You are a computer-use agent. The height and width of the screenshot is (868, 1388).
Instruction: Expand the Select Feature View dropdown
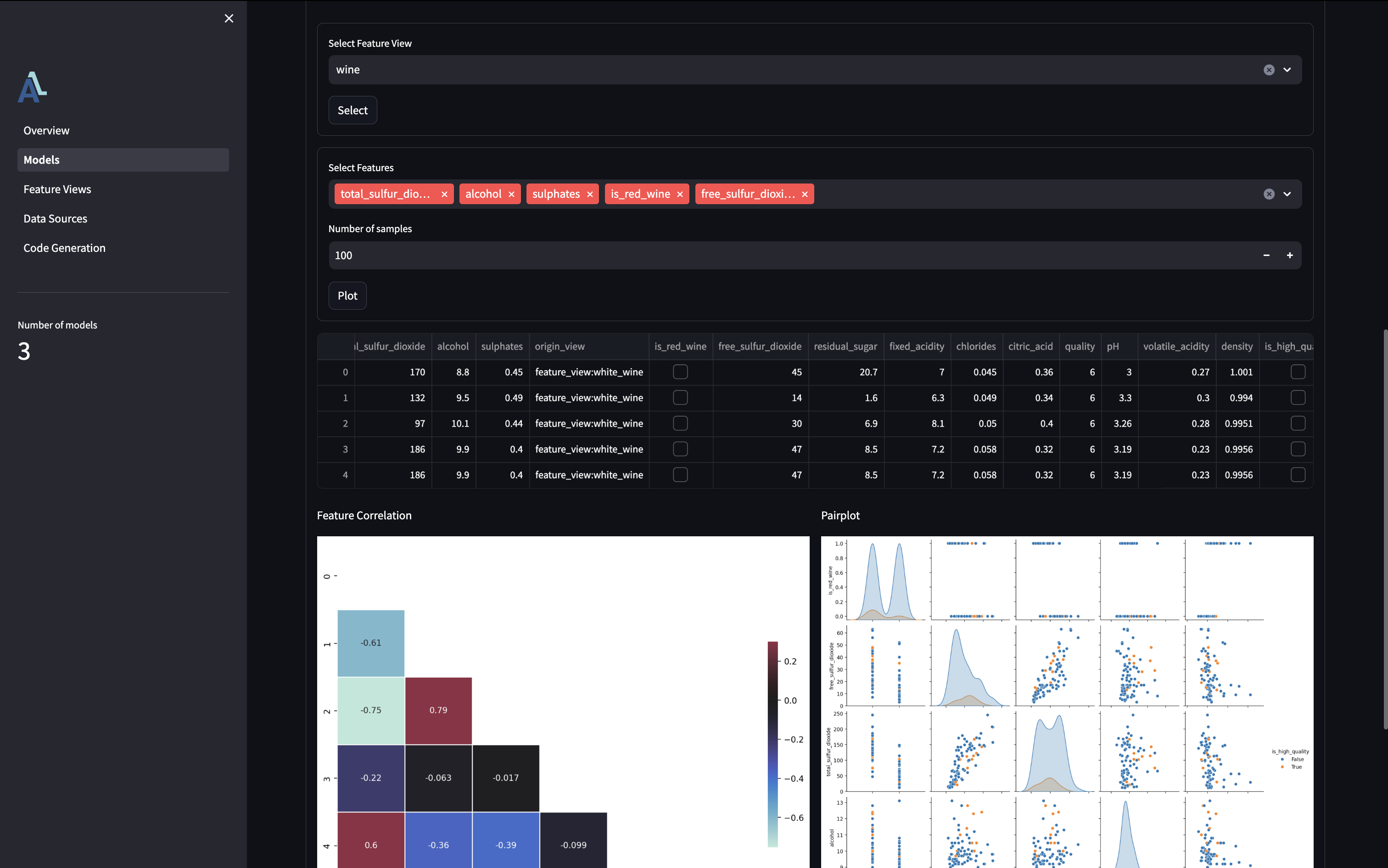[x=1288, y=69]
